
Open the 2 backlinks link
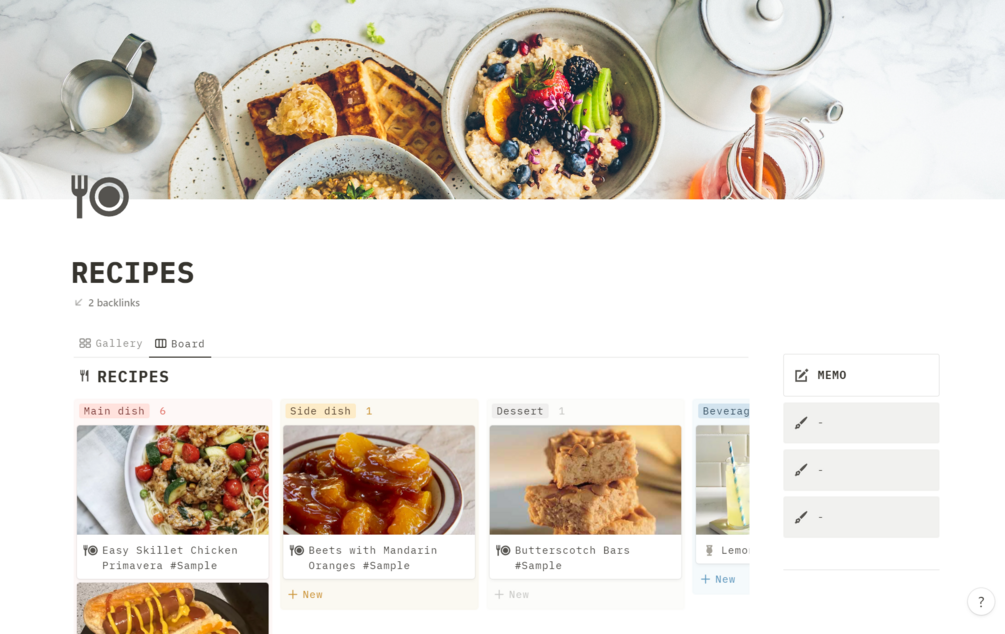point(113,303)
